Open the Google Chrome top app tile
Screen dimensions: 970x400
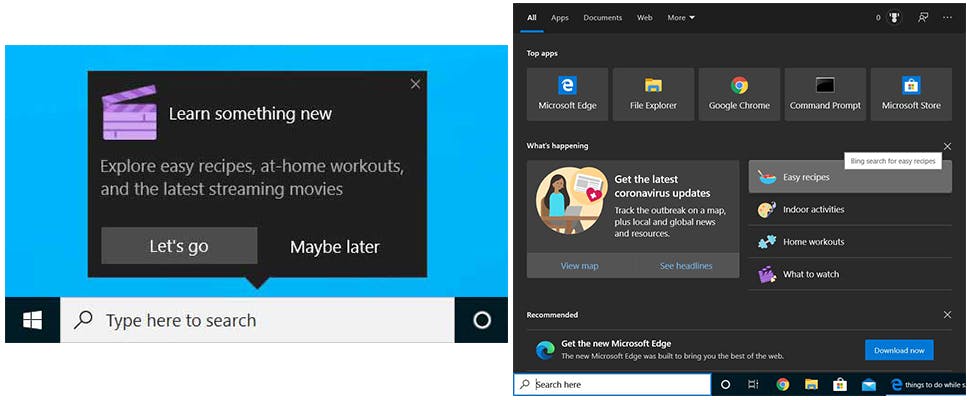(x=739, y=94)
